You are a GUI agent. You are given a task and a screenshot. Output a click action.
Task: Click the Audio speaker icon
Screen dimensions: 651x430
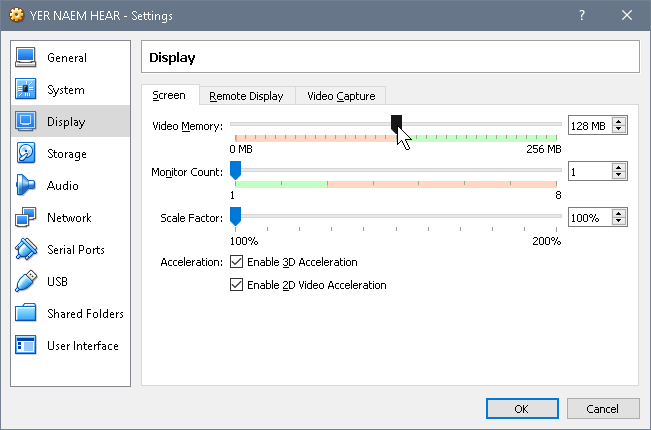26,185
